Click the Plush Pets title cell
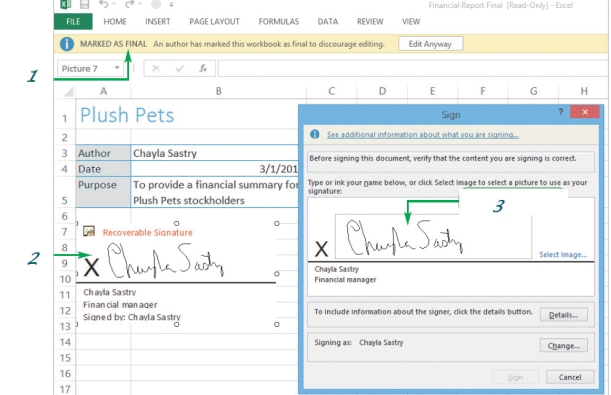This screenshot has height=395, width=611. click(x=127, y=115)
